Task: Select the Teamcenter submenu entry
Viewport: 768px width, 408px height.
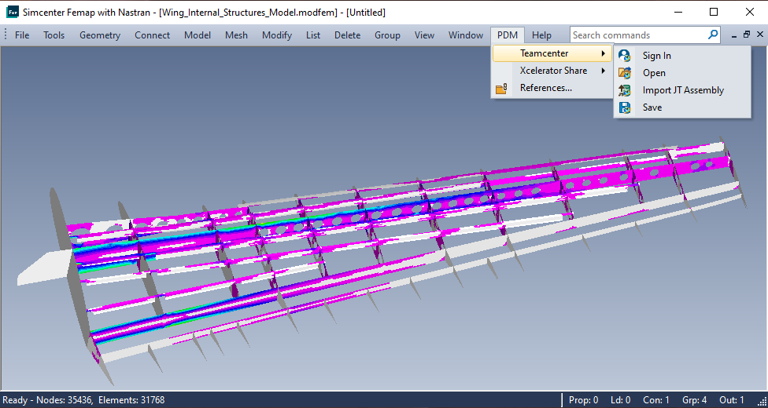Action: click(552, 53)
